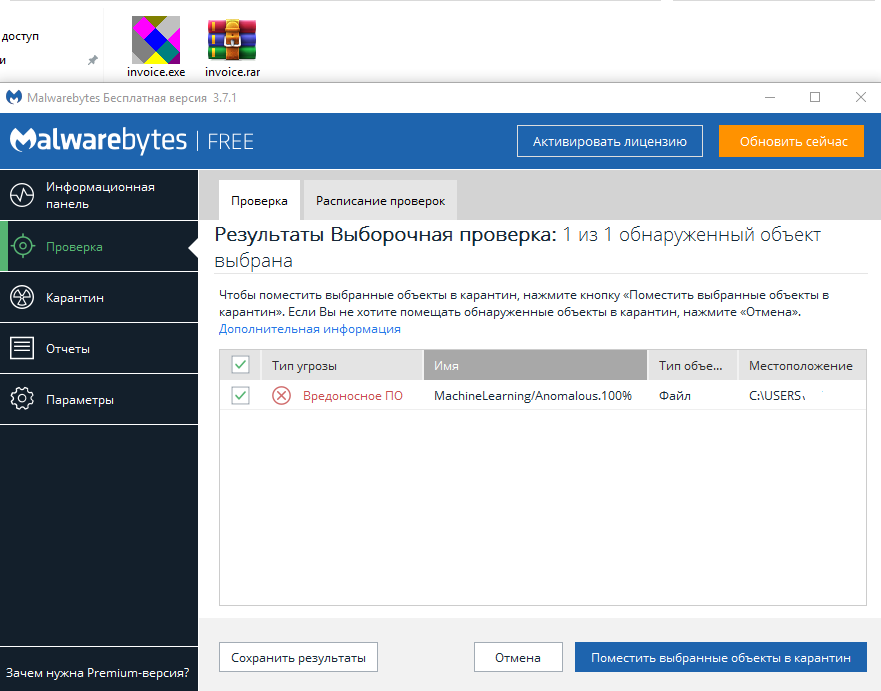Click the C:\USERS location cell

(776, 395)
